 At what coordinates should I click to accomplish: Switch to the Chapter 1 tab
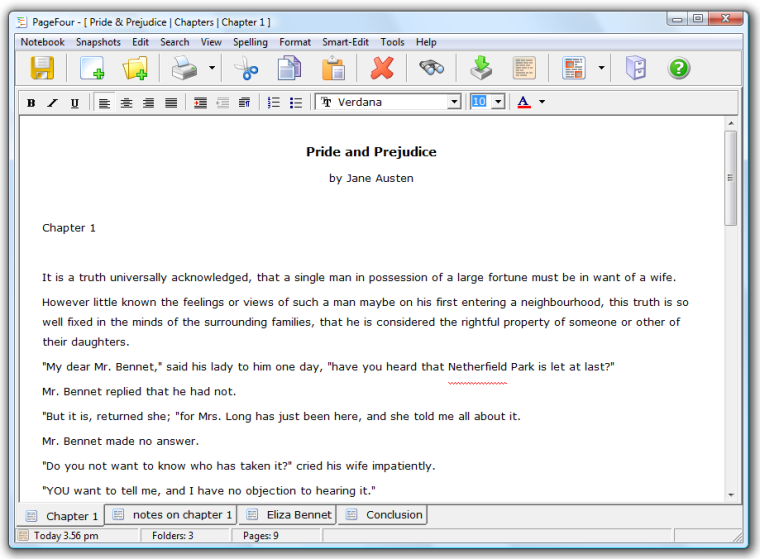click(62, 516)
